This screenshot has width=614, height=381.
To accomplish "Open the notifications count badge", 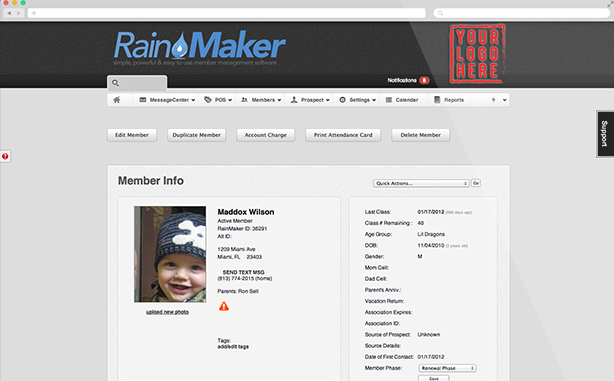I will pos(424,80).
